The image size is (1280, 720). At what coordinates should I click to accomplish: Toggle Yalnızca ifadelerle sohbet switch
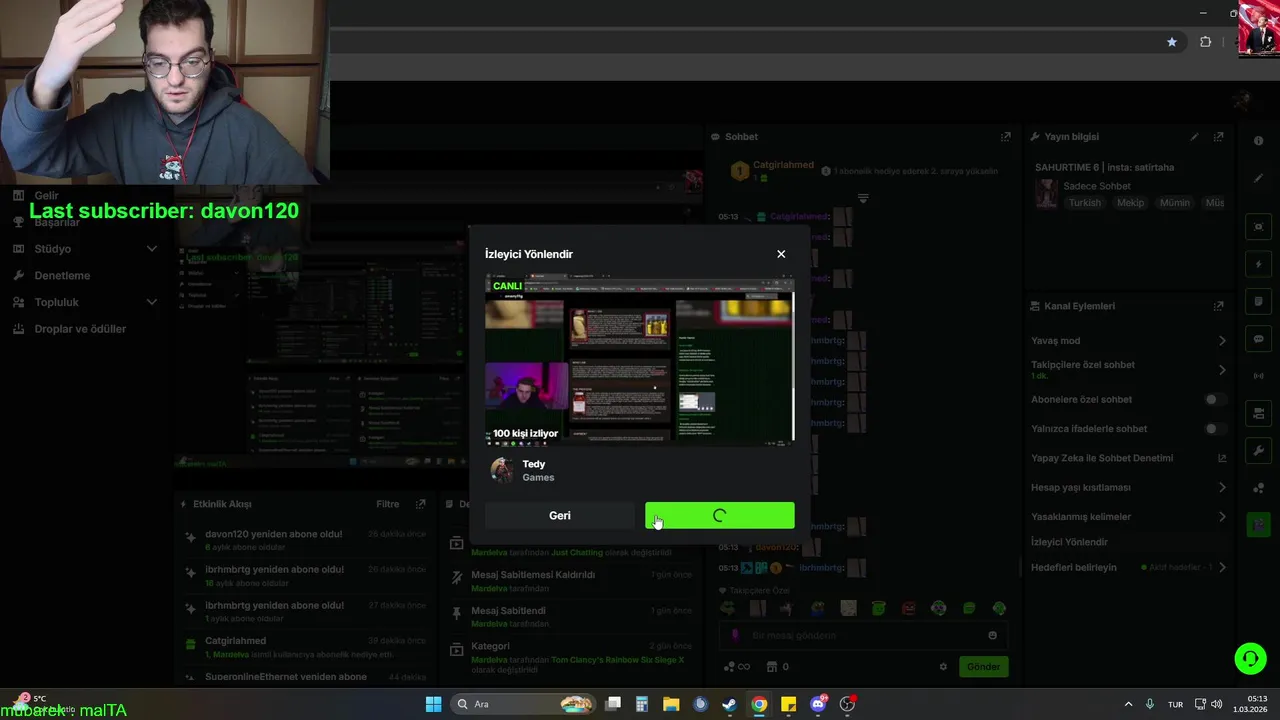(1215, 429)
